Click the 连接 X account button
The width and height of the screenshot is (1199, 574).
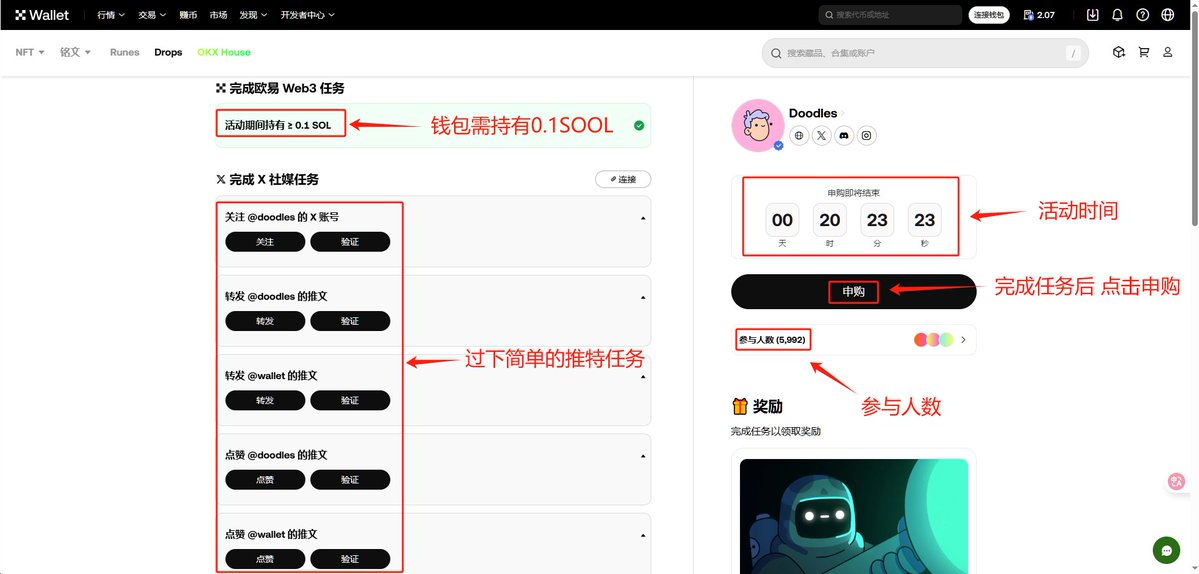623,179
